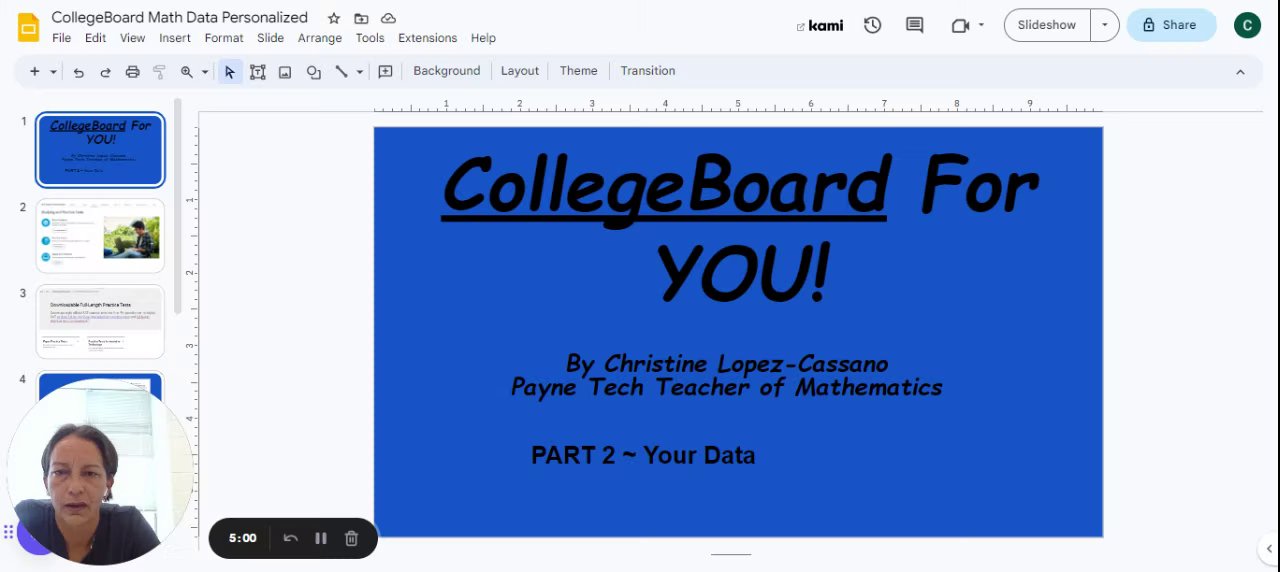
Task: Open the Theme panel
Action: click(579, 71)
